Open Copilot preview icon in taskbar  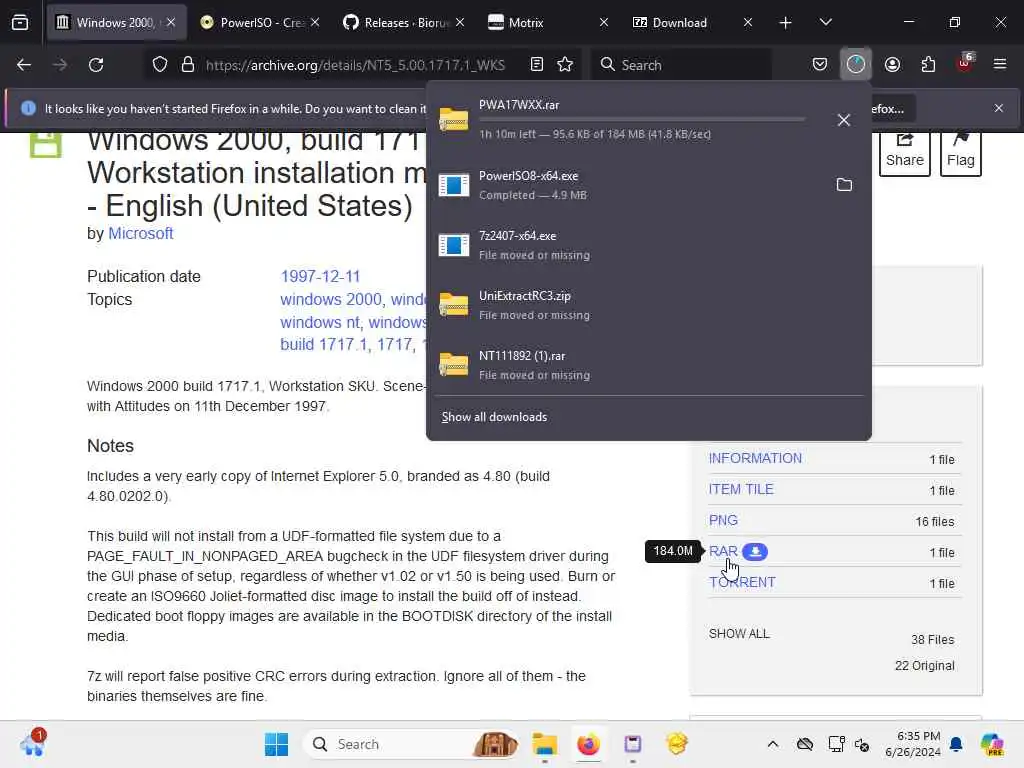click(993, 744)
